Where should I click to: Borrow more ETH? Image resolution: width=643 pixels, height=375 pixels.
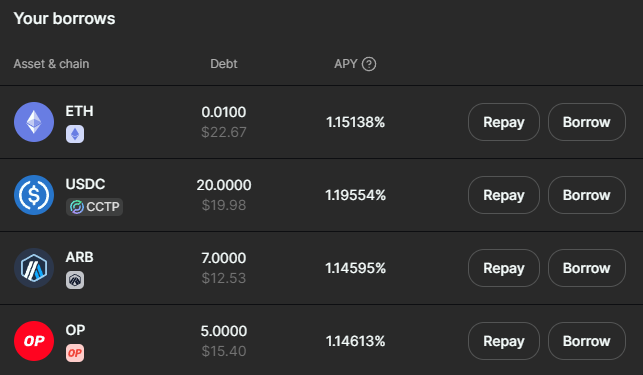[587, 122]
